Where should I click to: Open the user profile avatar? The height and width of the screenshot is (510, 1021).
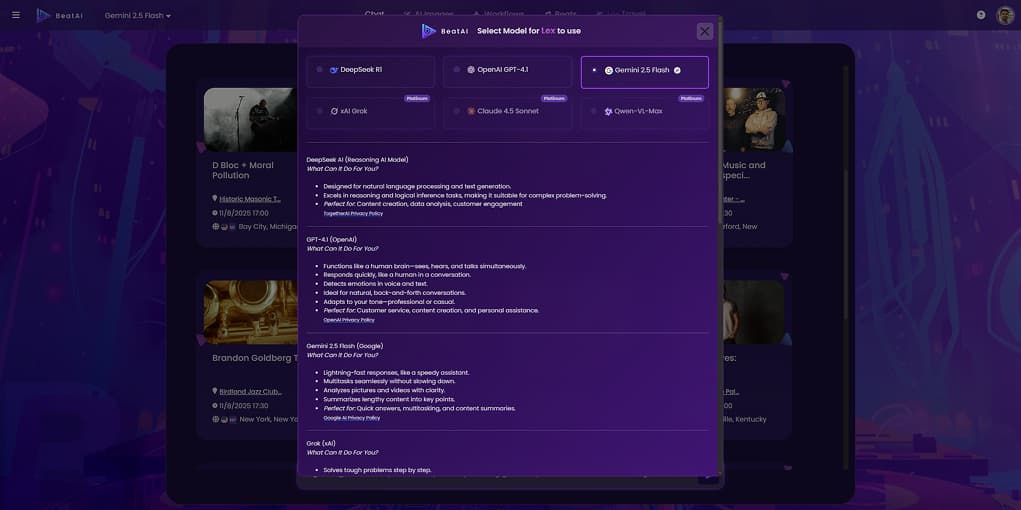coord(1004,15)
